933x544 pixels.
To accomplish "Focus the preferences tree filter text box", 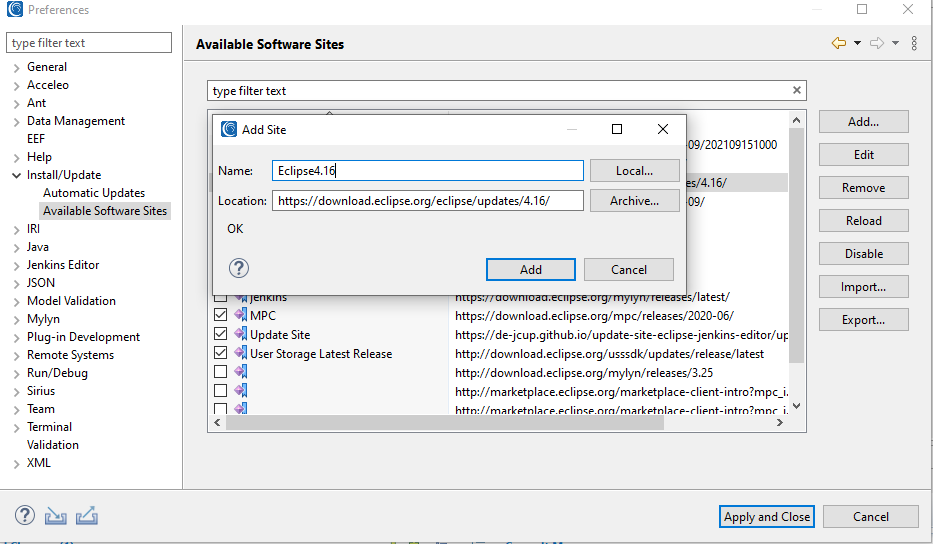I will click(x=89, y=43).
